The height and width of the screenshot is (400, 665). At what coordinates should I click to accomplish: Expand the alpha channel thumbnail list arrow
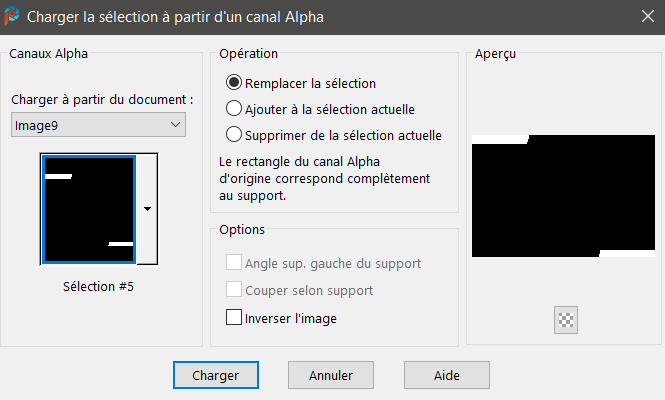pyautogui.click(x=147, y=209)
